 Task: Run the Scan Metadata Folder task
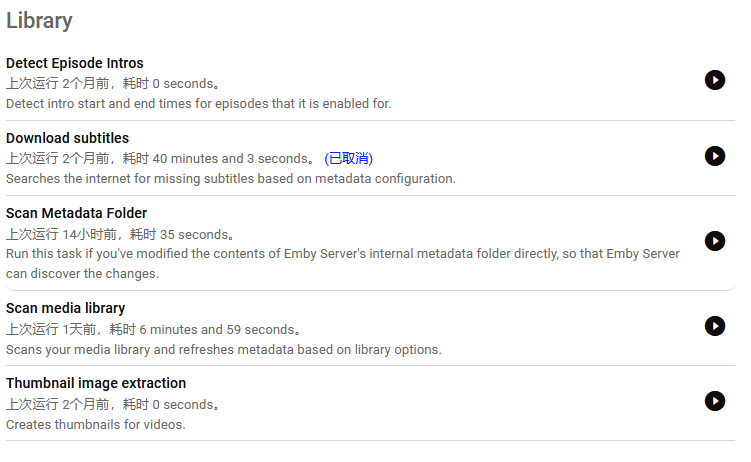pyautogui.click(x=714, y=241)
